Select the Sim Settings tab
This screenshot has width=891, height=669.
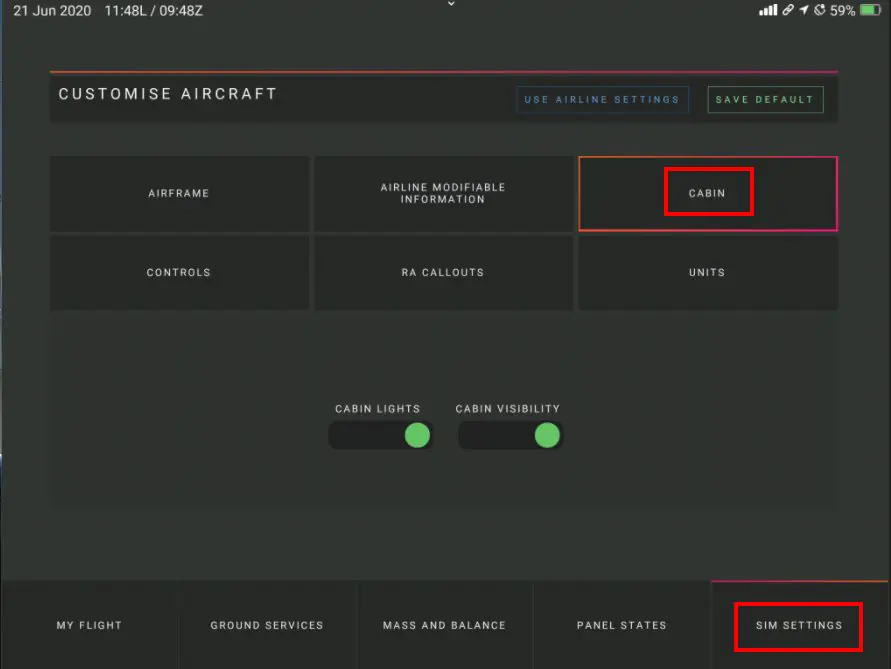point(799,625)
